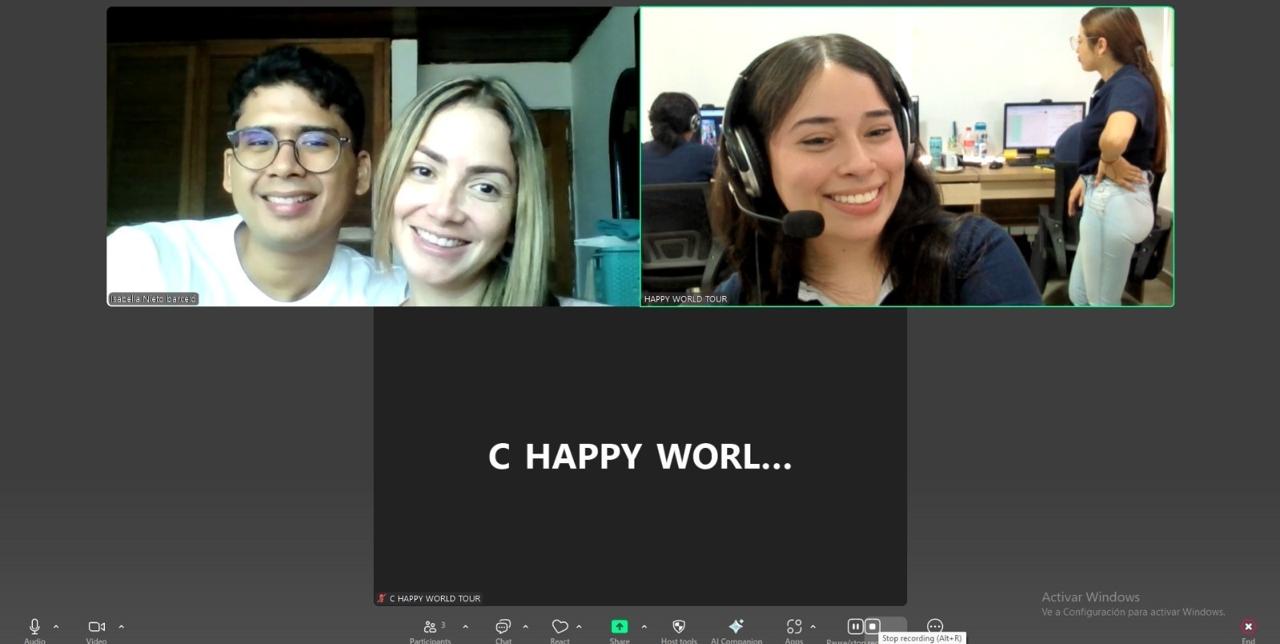
Task: Select the C HAPPY WORLD TOUR tile
Action: pyautogui.click(x=640, y=456)
